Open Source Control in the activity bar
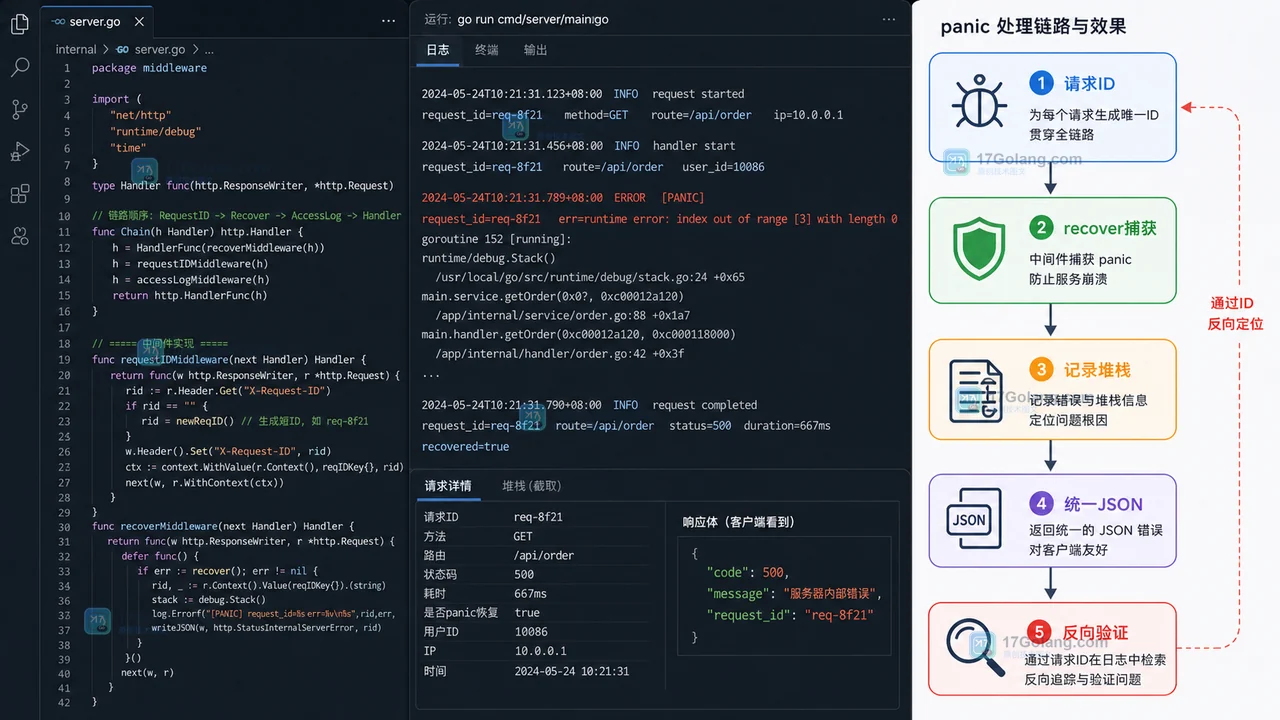The image size is (1280, 720). (20, 109)
